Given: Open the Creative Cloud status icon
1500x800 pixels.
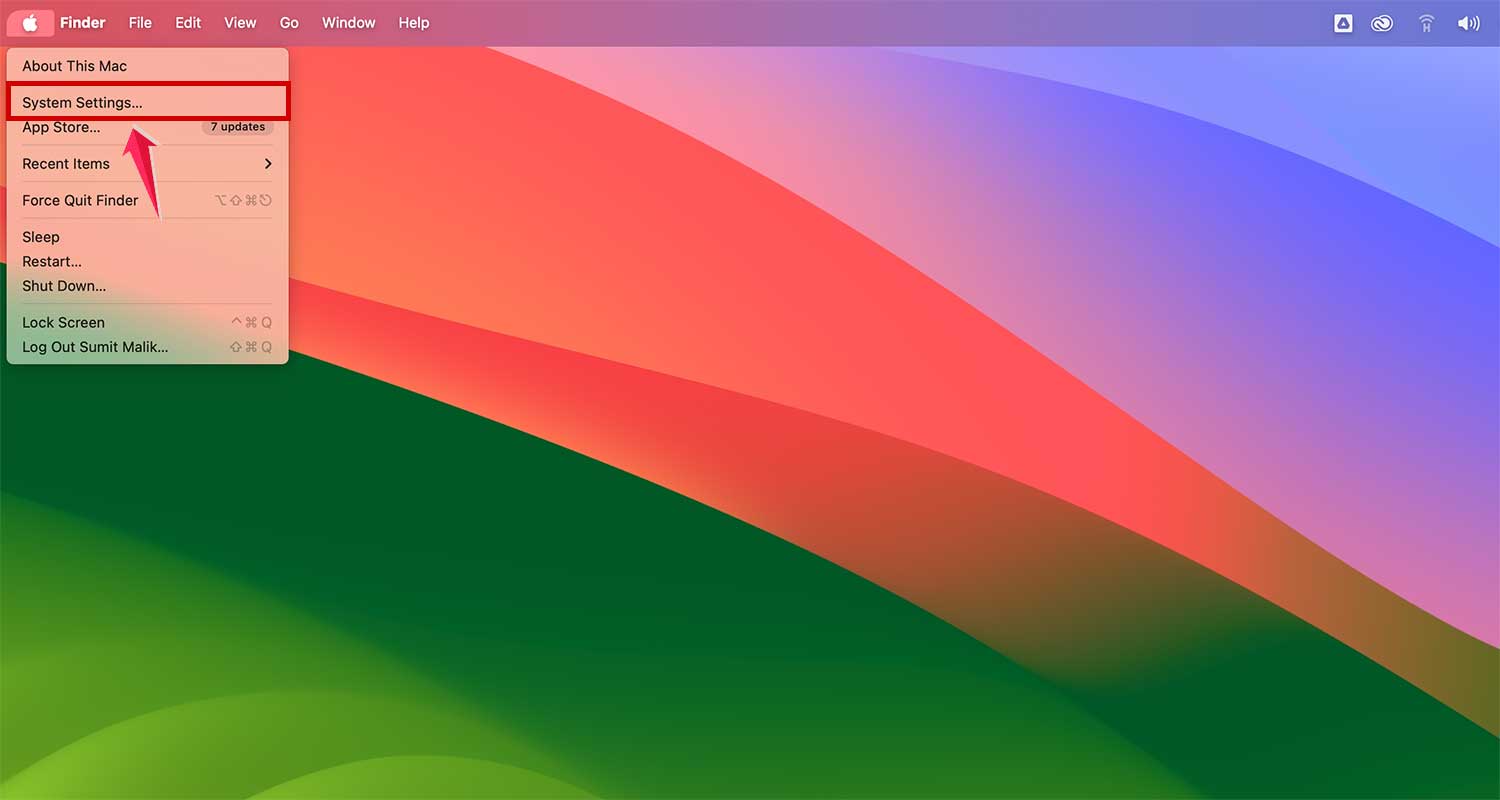Looking at the screenshot, I should 1382,23.
